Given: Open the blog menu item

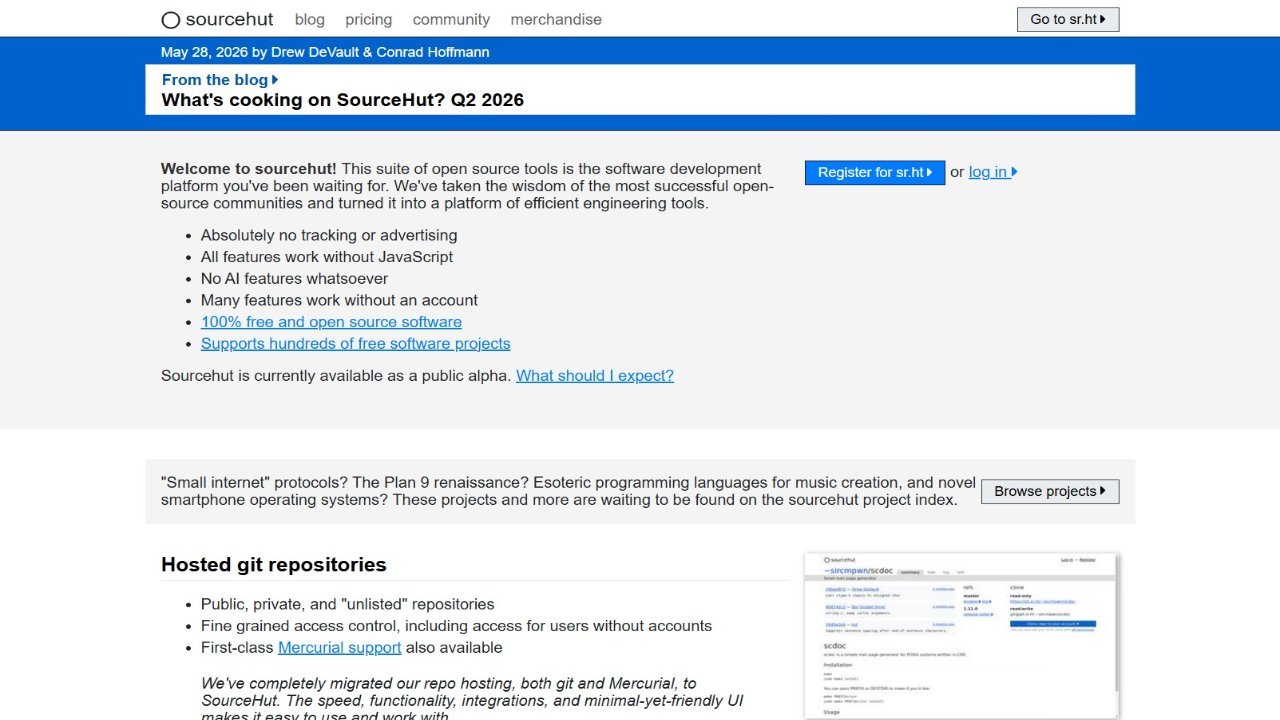Looking at the screenshot, I should 310,19.
